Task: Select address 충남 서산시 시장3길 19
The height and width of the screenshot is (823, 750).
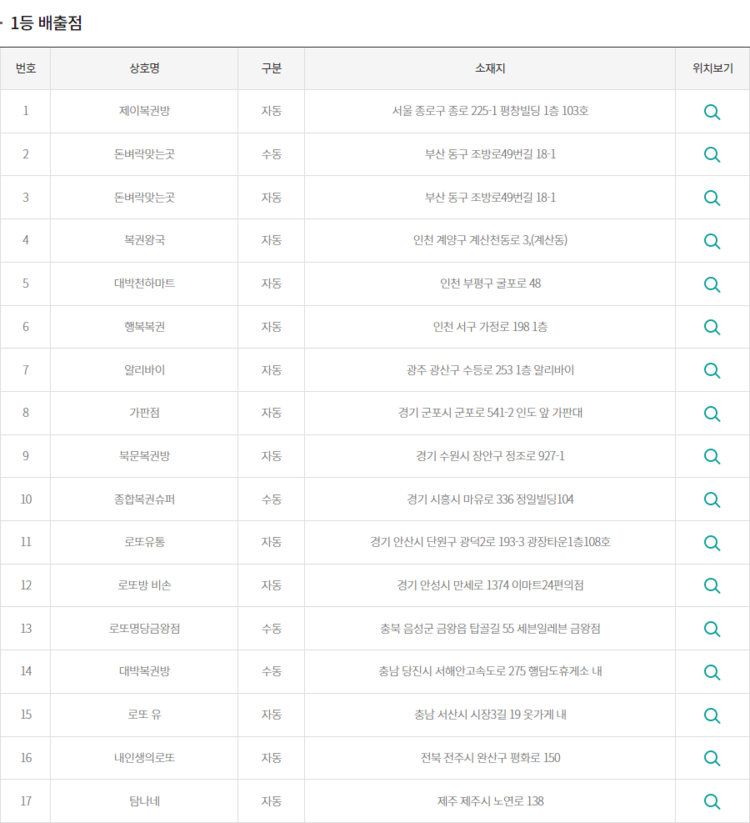Action: coord(468,714)
